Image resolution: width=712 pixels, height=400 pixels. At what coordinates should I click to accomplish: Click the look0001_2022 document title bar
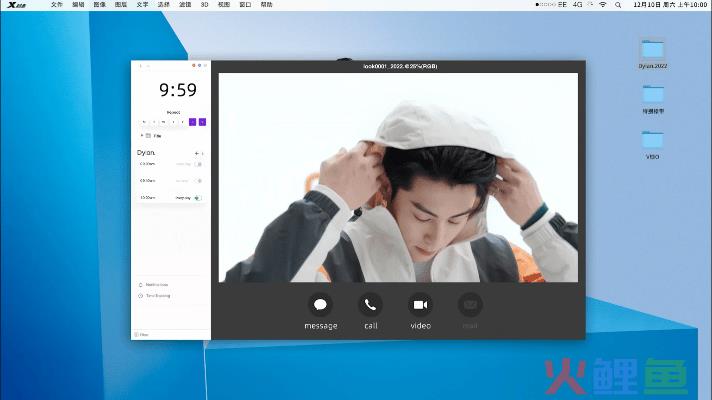click(399, 66)
